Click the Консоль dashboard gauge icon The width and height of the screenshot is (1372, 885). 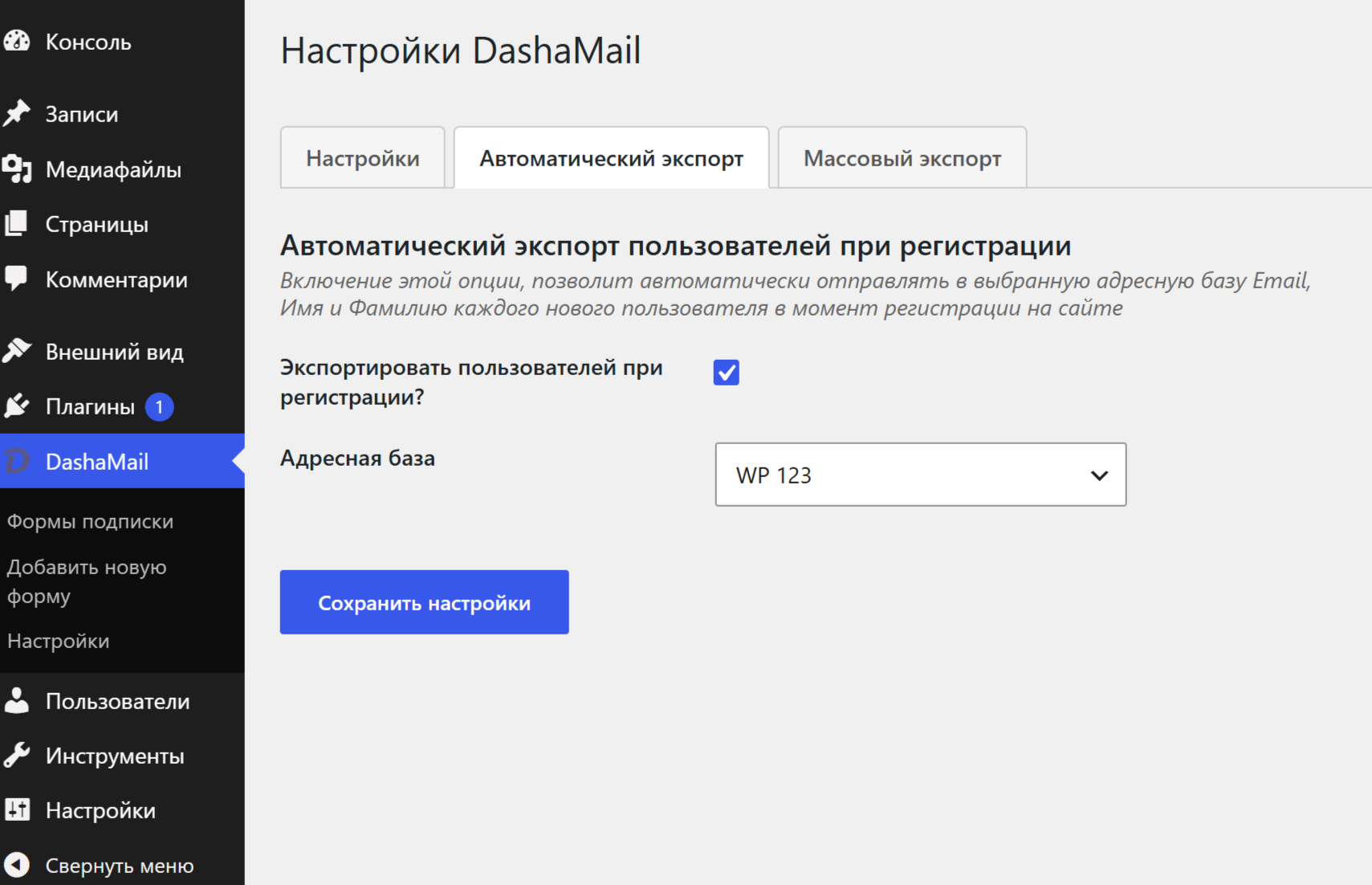click(x=17, y=42)
